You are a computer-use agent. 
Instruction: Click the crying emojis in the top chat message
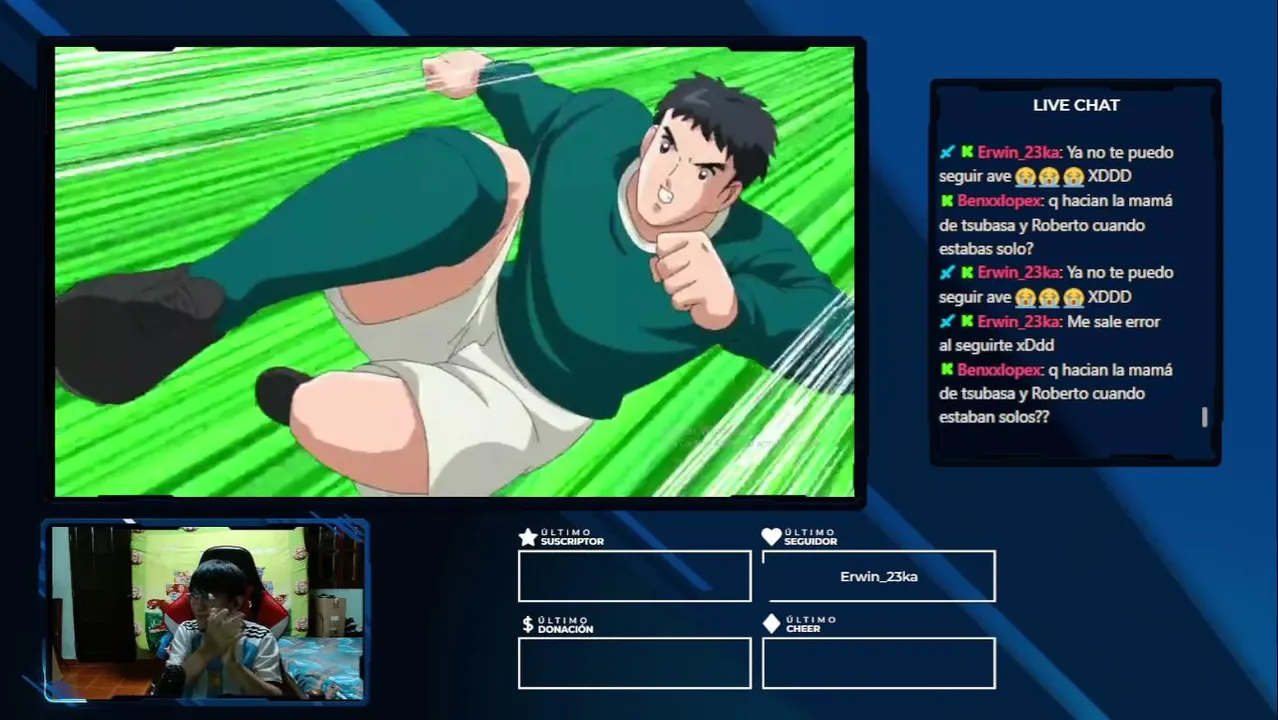(x=1048, y=176)
